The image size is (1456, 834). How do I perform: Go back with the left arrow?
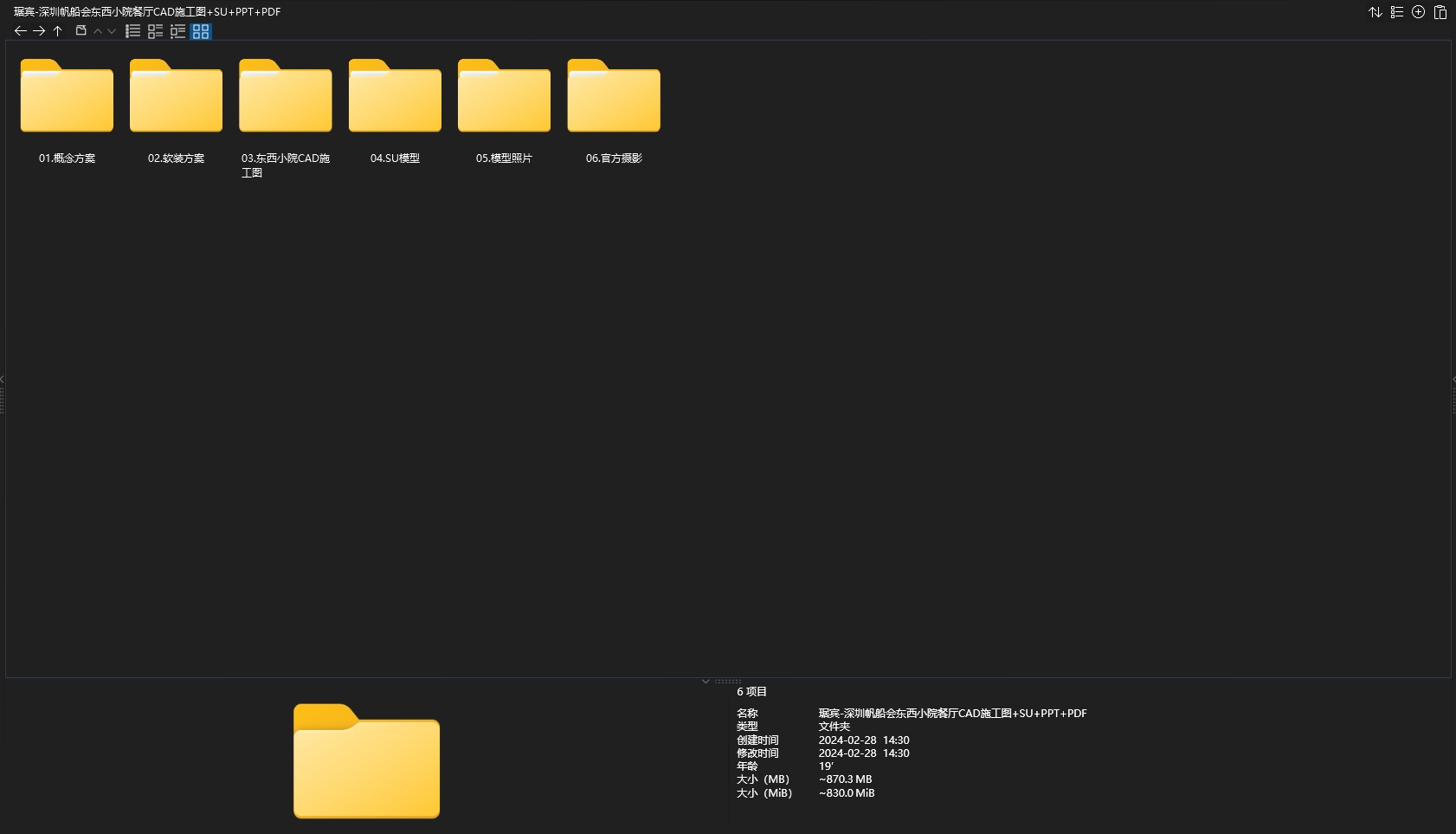20,31
